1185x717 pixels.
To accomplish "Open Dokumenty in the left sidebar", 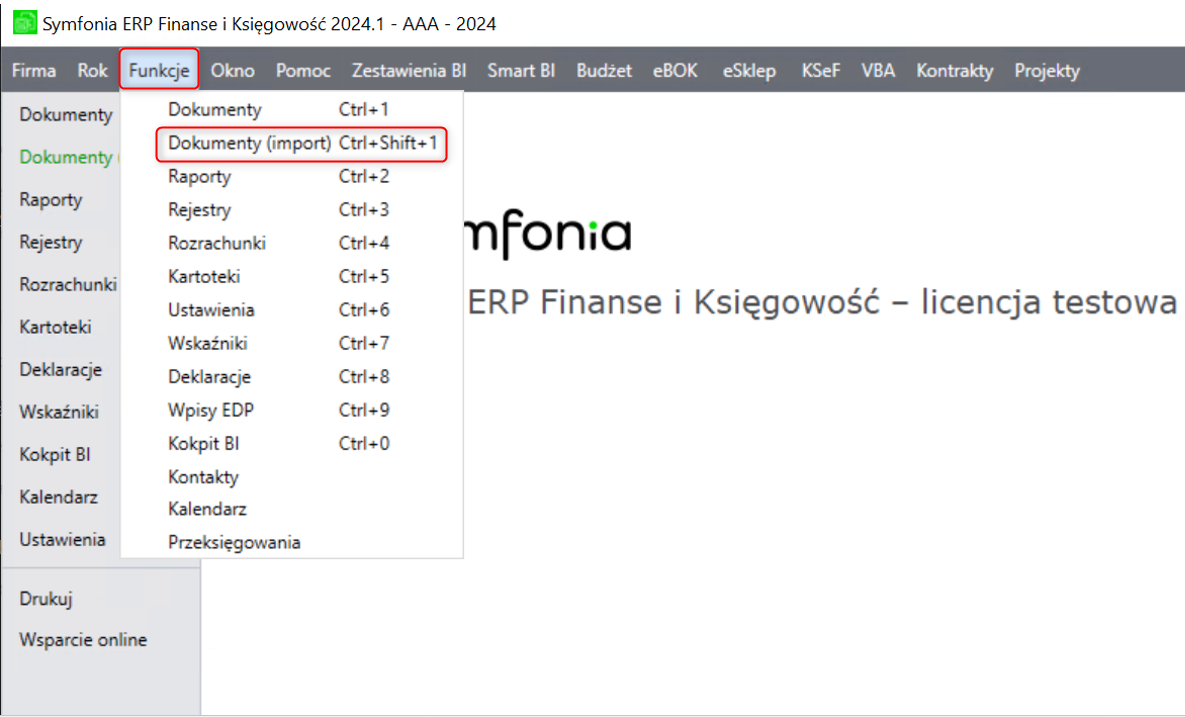I will click(x=66, y=115).
